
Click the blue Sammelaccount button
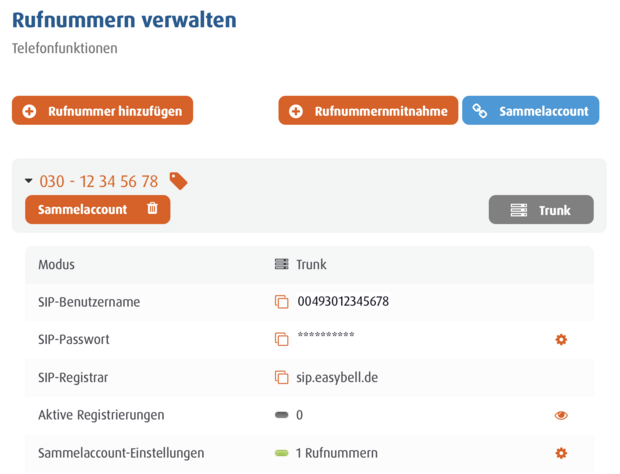(x=530, y=111)
